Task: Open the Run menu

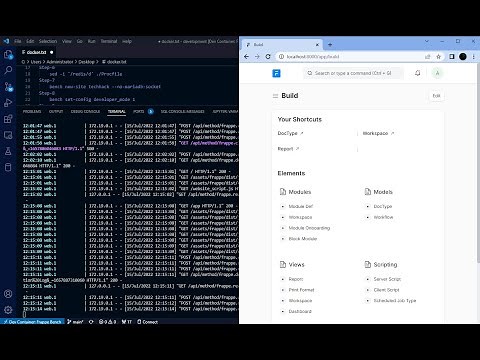Action: (x=92, y=41)
